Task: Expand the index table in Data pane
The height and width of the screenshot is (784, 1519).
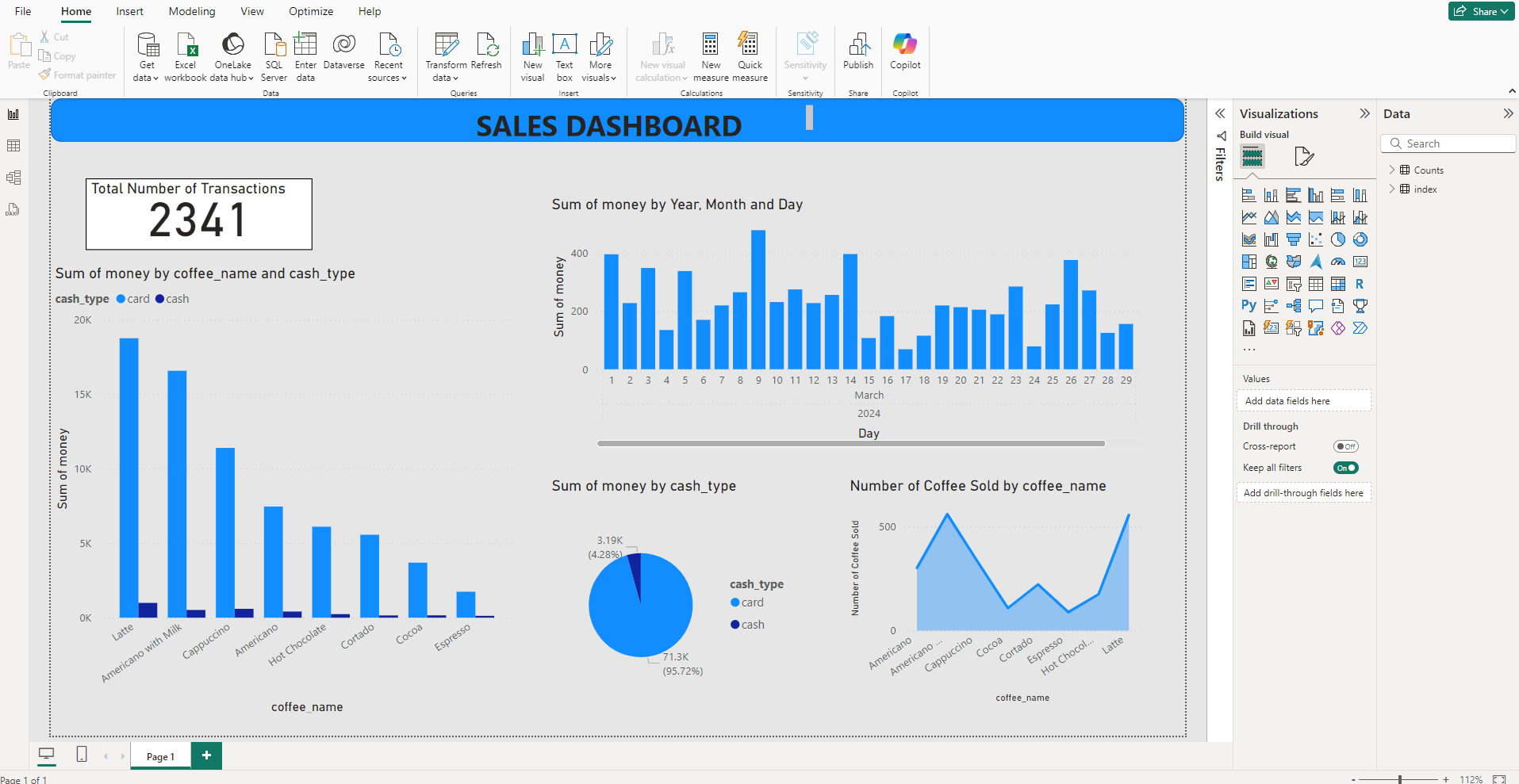Action: coord(1392,189)
